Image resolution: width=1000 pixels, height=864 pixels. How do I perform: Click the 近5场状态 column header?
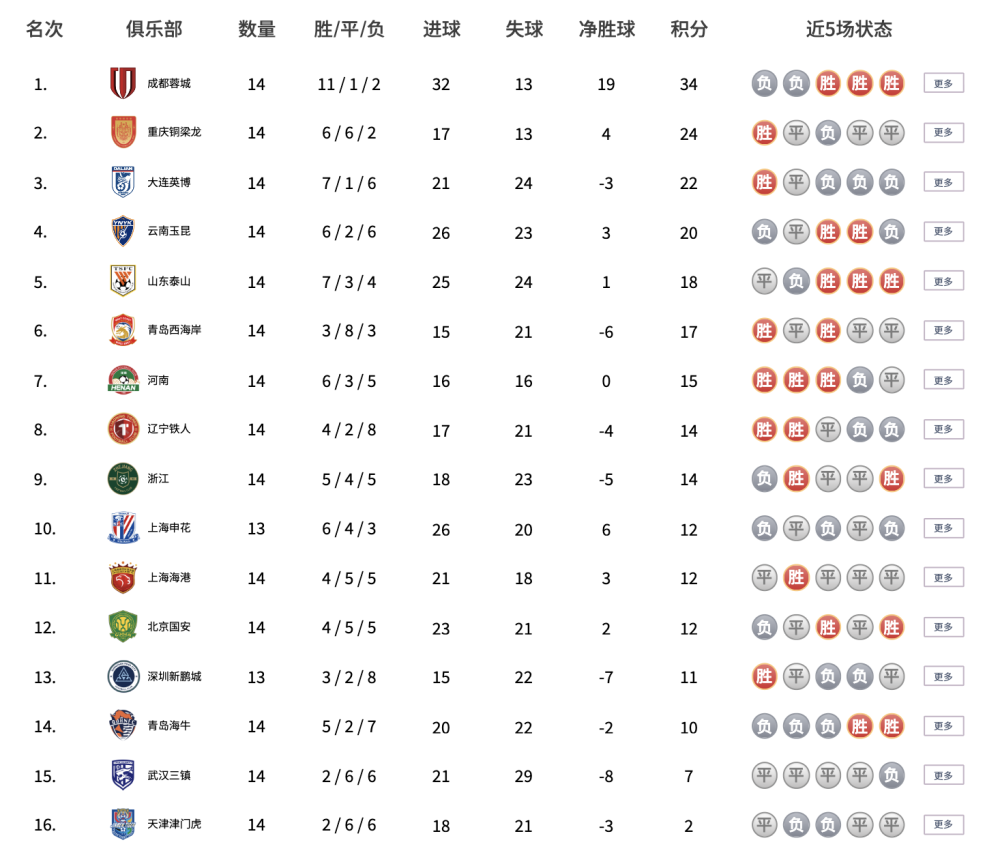[849, 29]
